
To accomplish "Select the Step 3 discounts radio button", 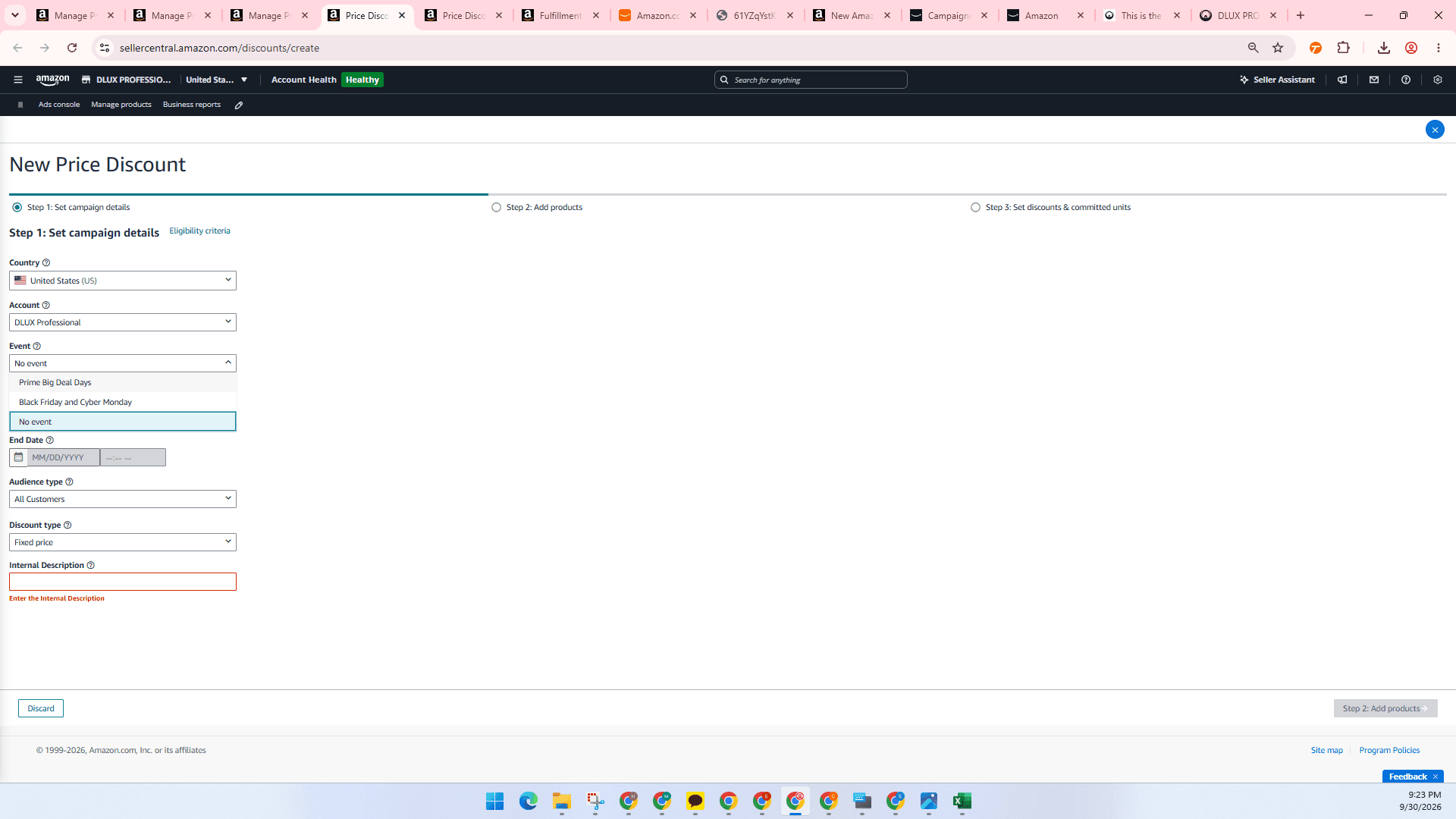I will 975,207.
